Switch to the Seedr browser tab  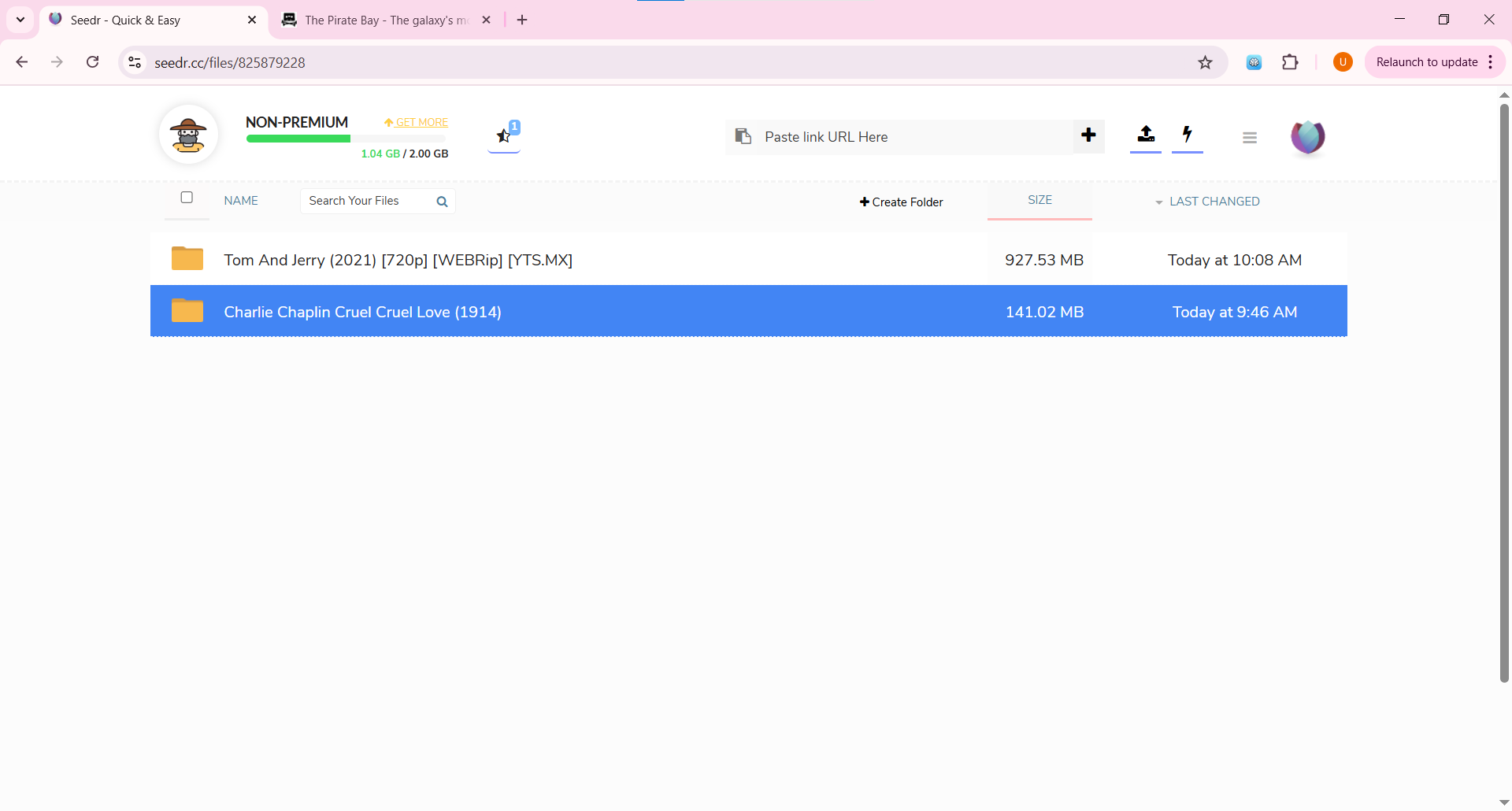tap(154, 20)
